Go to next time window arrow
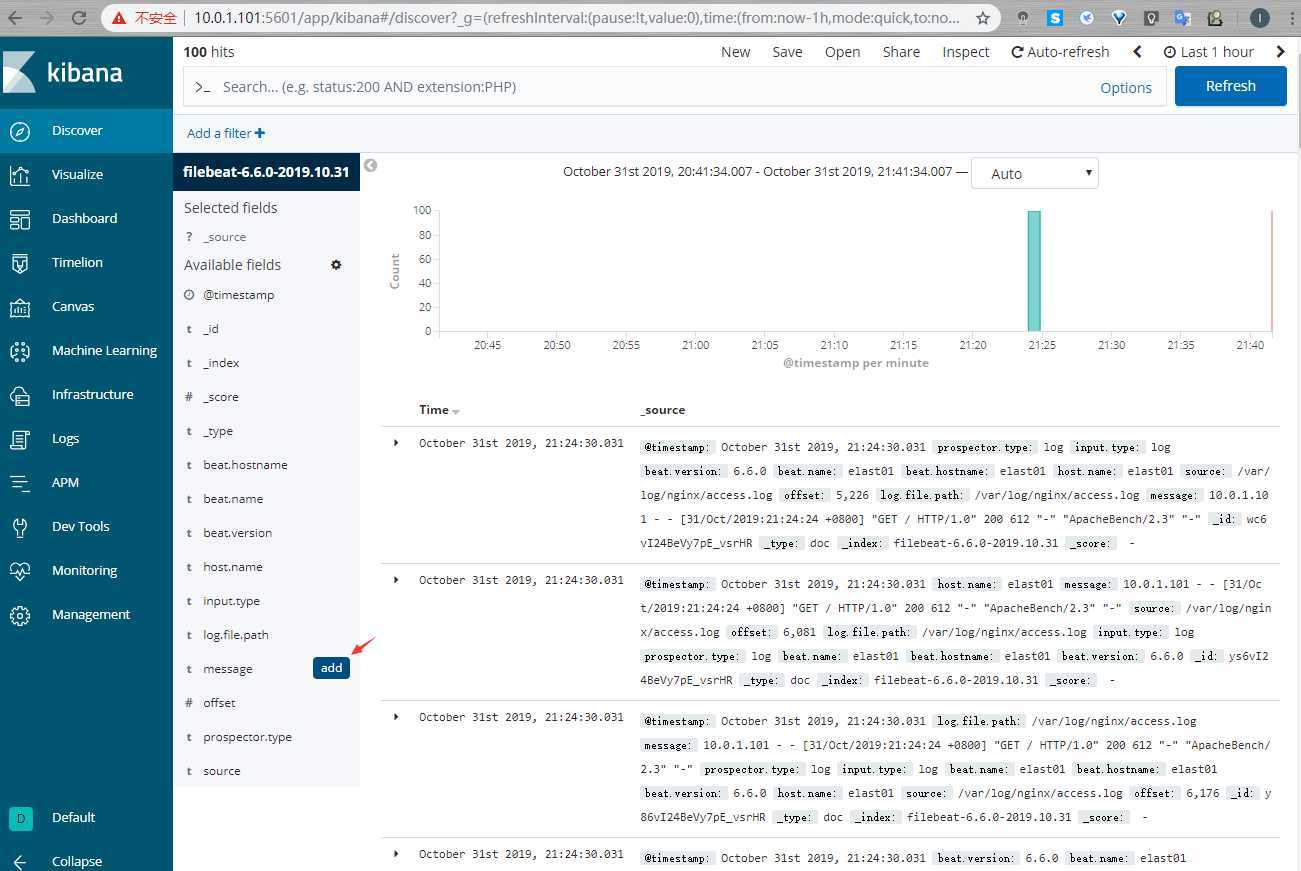 pyautogui.click(x=1280, y=52)
